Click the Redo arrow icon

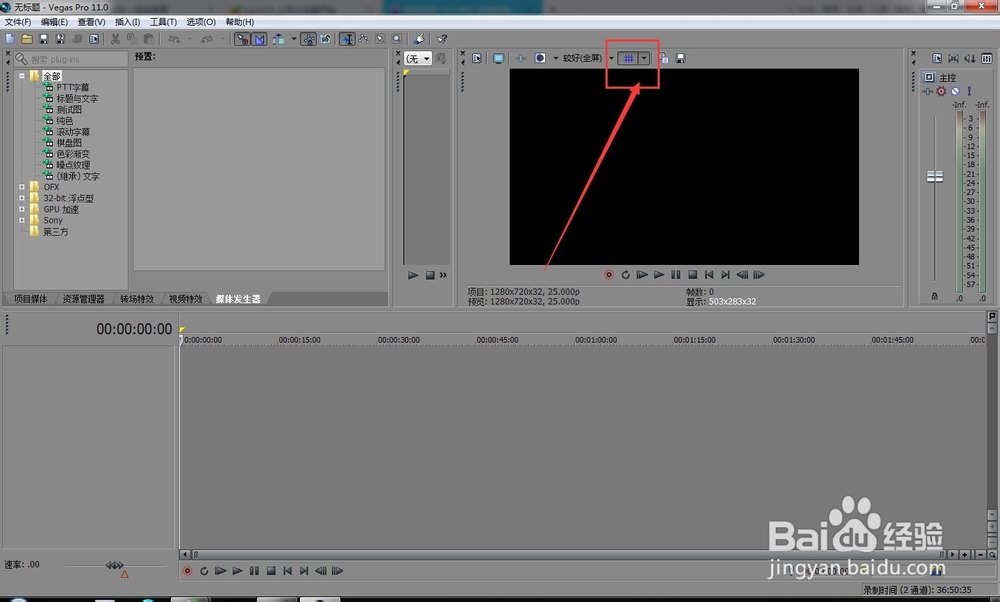click(207, 39)
